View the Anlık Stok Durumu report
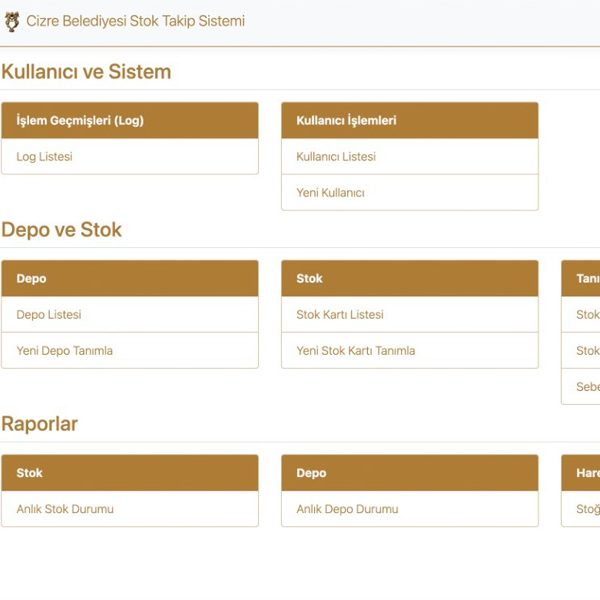Screen dimensions: 600x600 point(65,509)
